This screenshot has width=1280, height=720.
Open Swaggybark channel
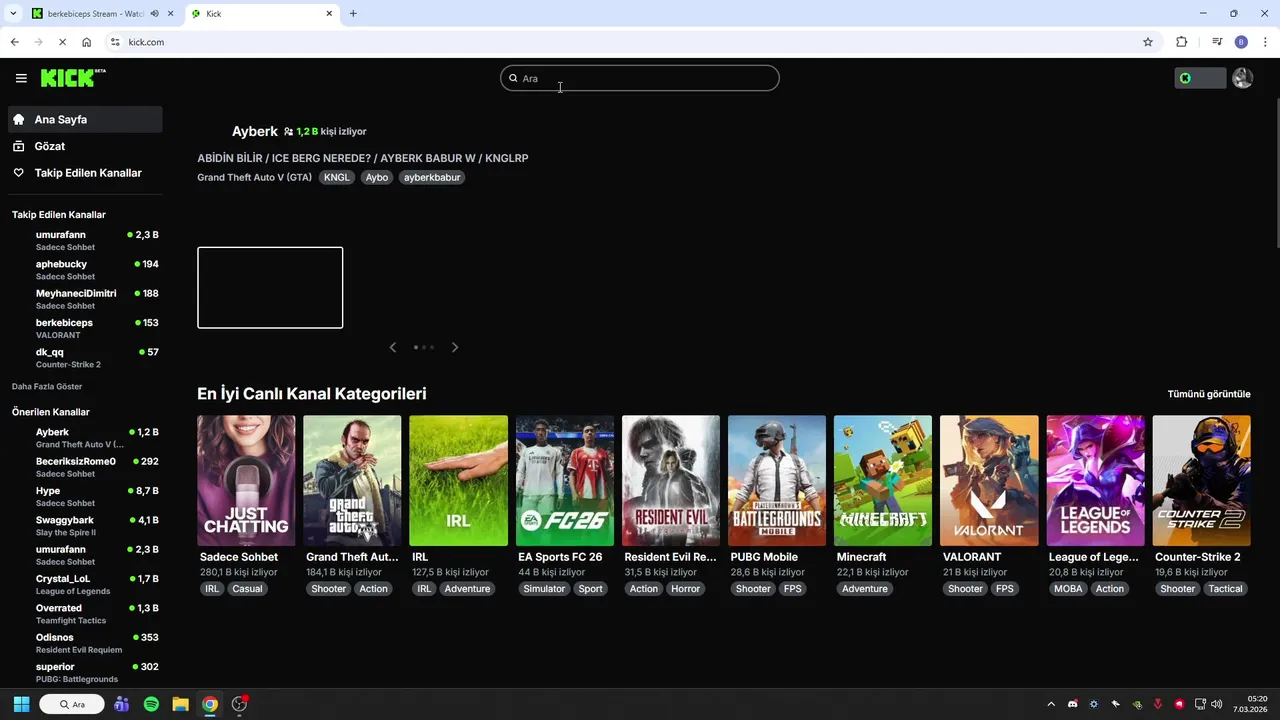pyautogui.click(x=85, y=526)
